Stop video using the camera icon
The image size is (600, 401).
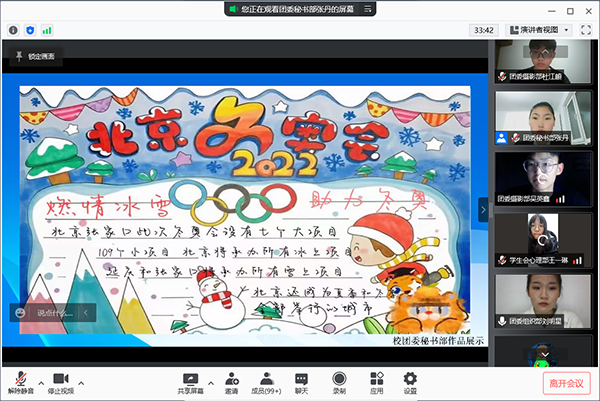click(x=61, y=378)
